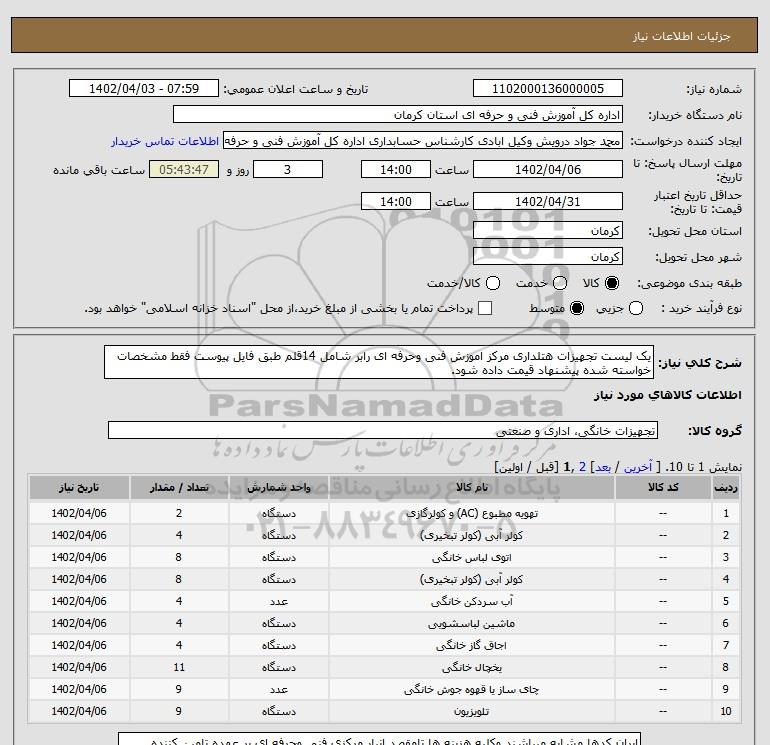Open buyer contact info link
The image size is (770, 745).
(165, 141)
